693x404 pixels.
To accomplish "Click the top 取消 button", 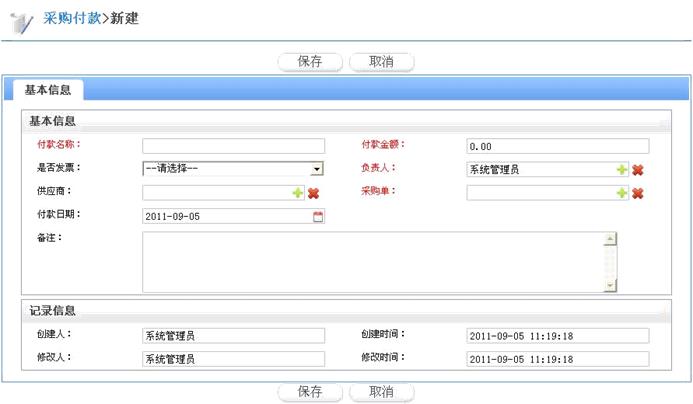I will click(x=381, y=61).
